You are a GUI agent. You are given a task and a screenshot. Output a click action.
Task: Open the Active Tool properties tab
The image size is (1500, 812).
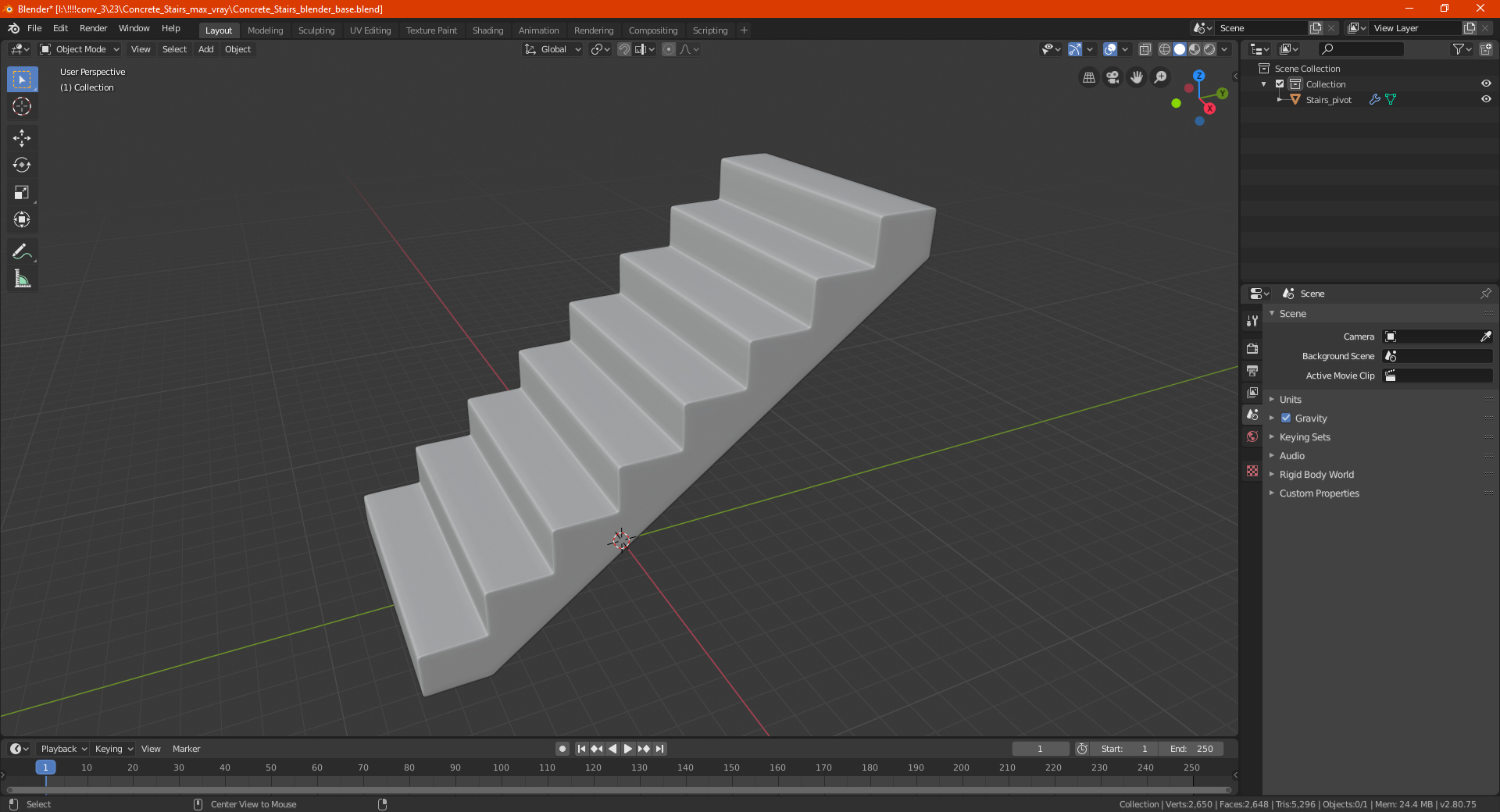coord(1252,321)
